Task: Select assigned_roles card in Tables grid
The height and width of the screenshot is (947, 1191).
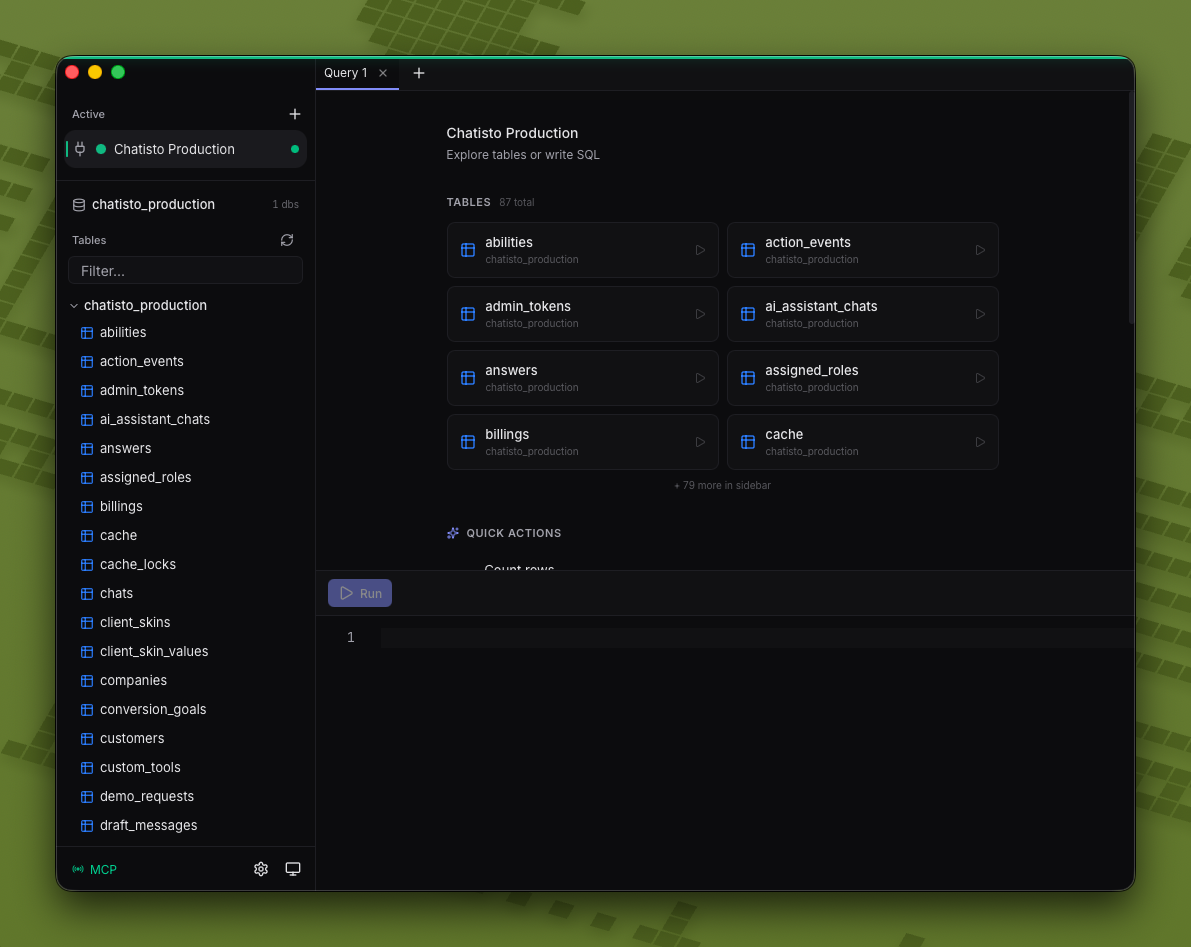Action: click(862, 378)
